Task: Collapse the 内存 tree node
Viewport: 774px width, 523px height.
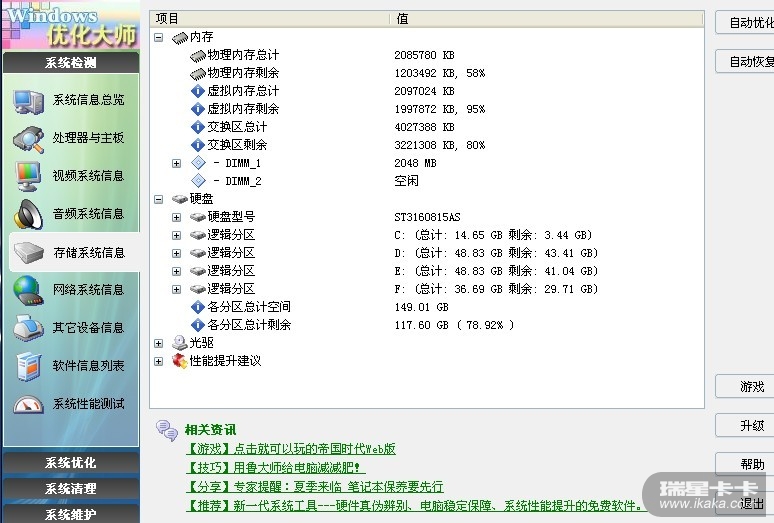Action: (158, 37)
